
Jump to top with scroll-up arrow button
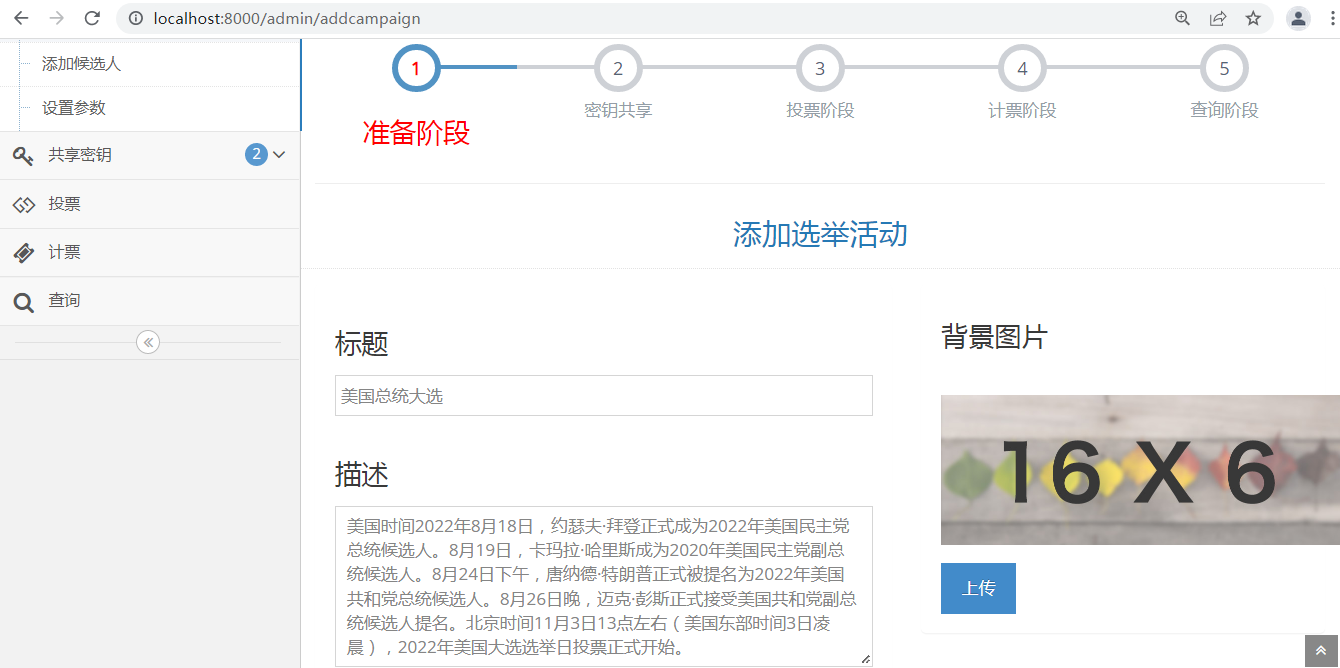1322,650
